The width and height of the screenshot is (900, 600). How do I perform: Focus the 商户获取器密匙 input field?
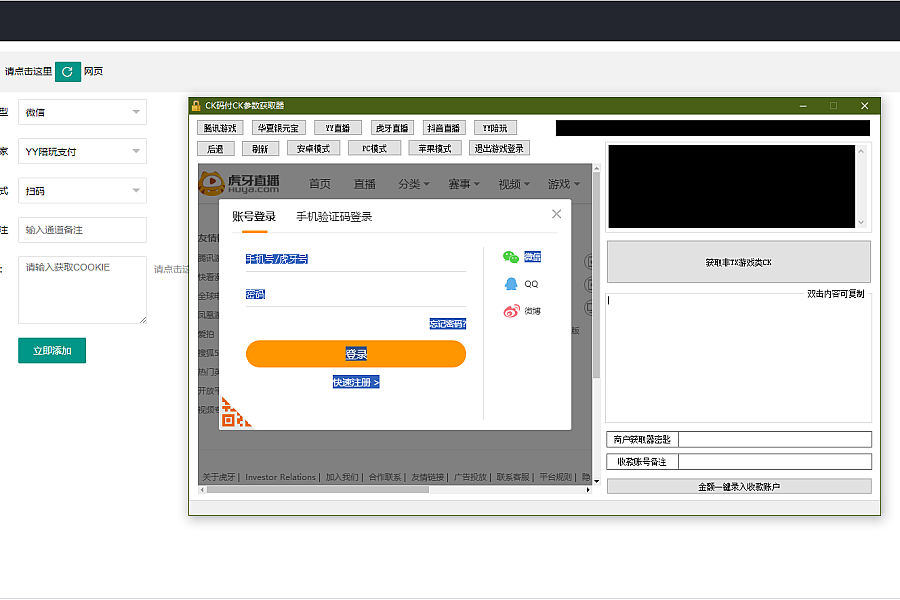pos(775,439)
